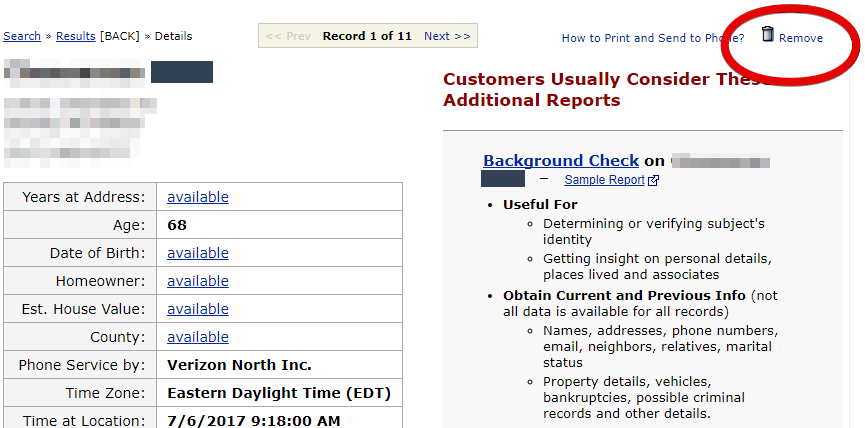
Task: Open the Background Check report link
Action: pos(561,160)
